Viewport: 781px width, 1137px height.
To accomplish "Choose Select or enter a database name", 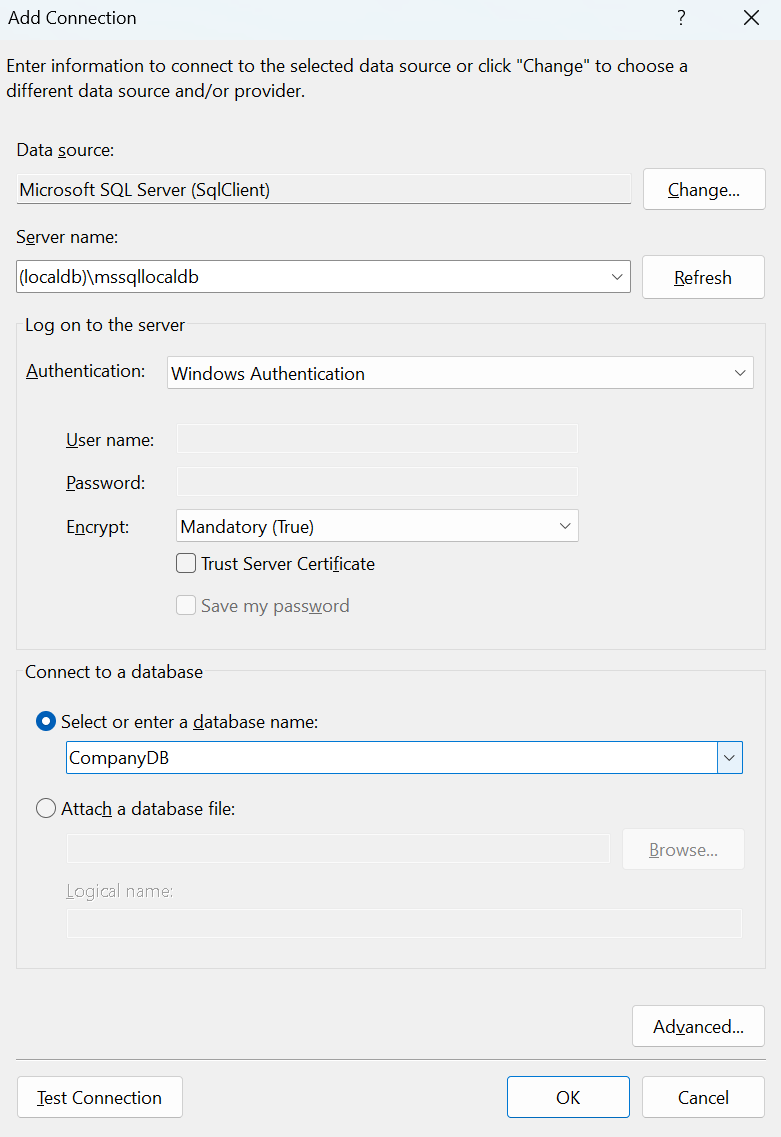I will [46, 721].
